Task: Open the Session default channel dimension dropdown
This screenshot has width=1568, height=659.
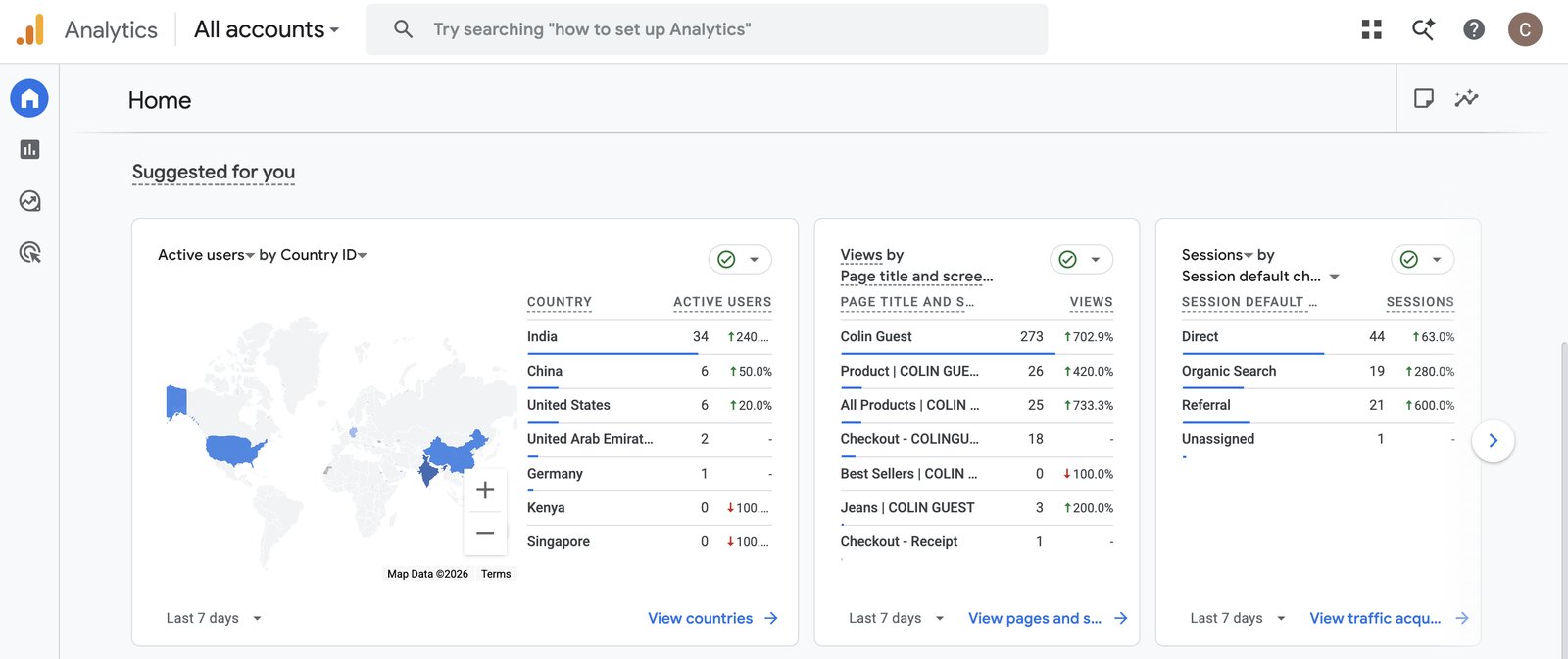Action: point(1260,277)
